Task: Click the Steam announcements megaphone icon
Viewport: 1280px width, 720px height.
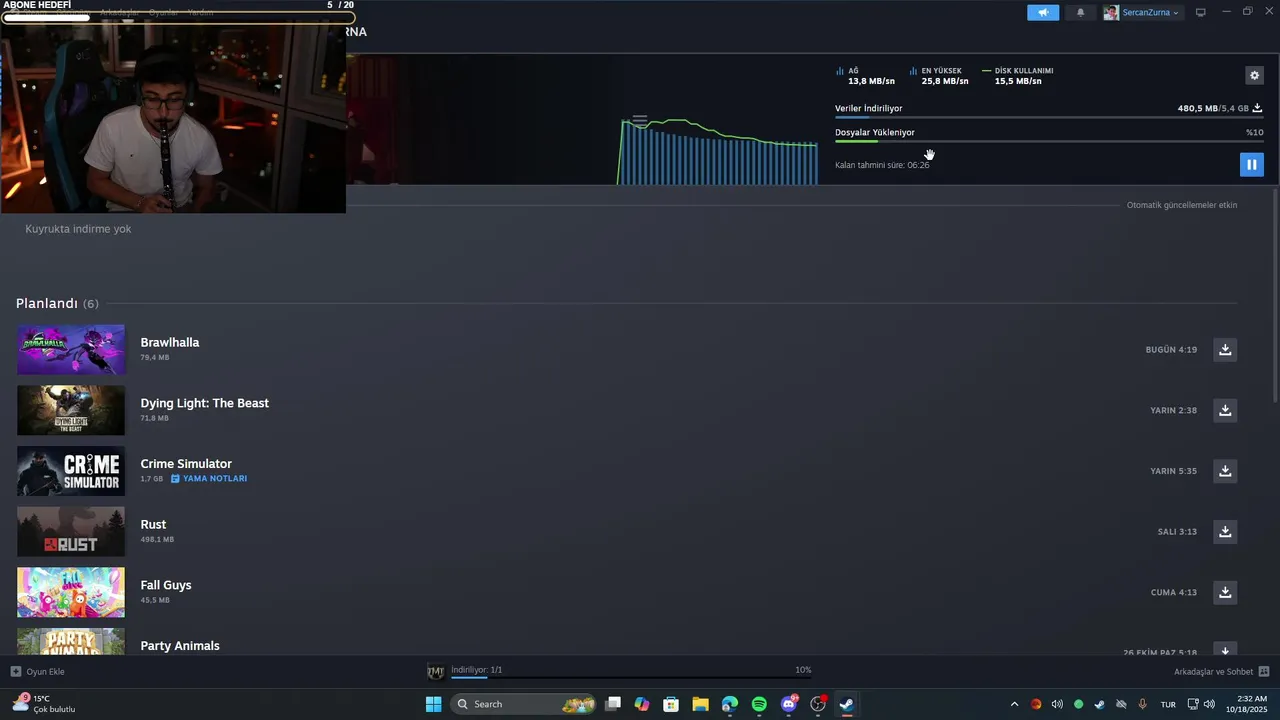Action: (x=1043, y=13)
